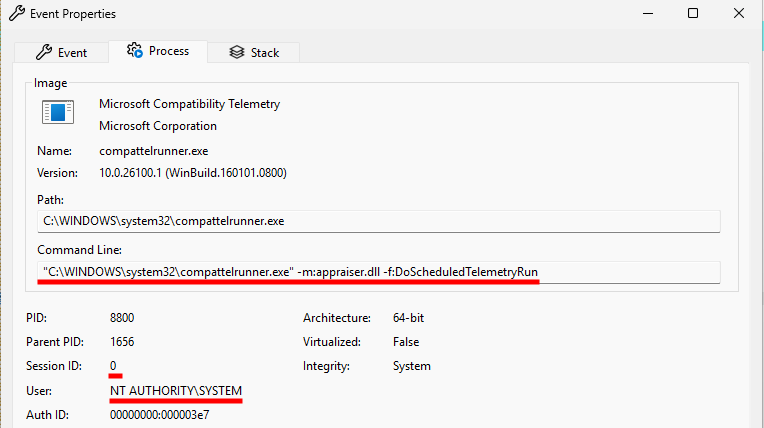Image resolution: width=764 pixels, height=428 pixels.
Task: Select the Process tab label
Action: (x=169, y=51)
